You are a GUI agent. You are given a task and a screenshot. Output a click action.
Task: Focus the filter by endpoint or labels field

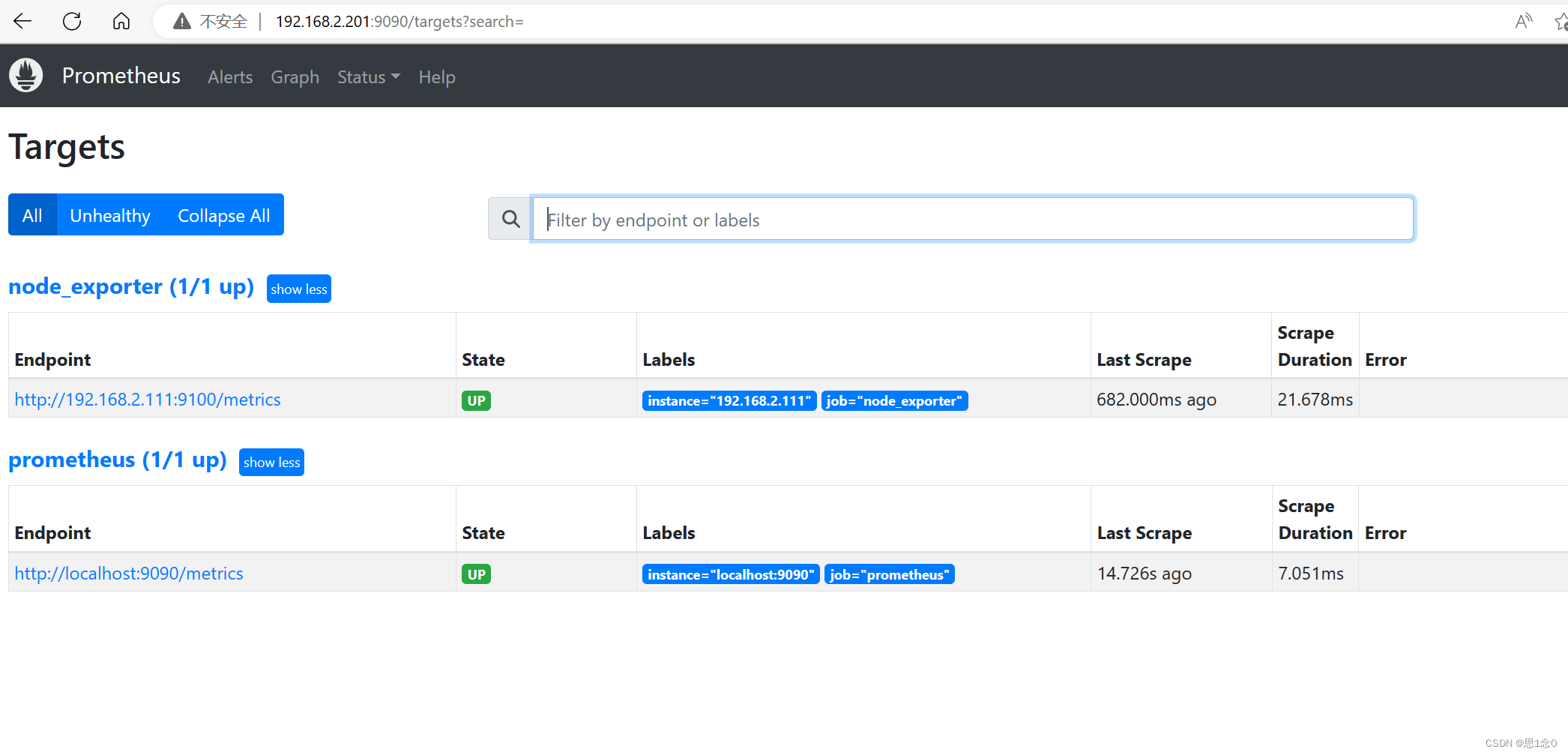click(973, 219)
